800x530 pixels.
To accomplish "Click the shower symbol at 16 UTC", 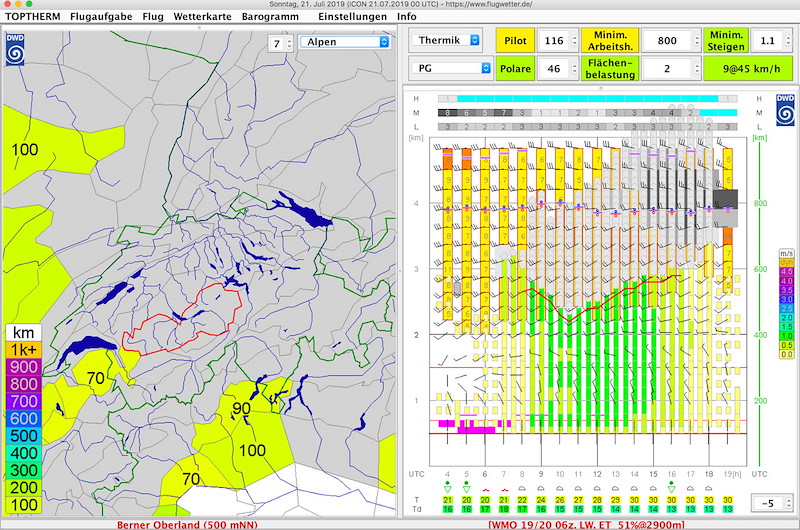I will tap(672, 487).
